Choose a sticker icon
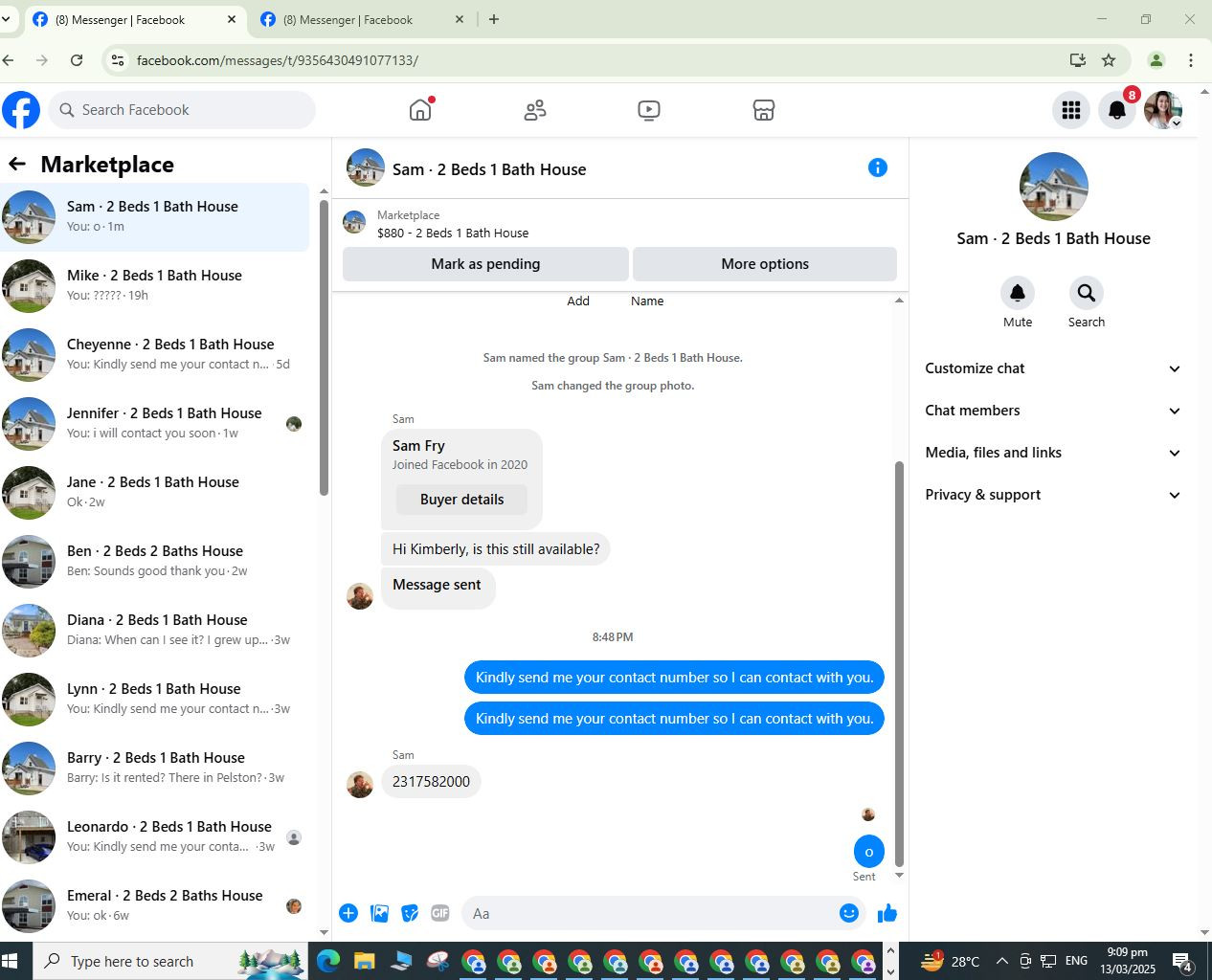The height and width of the screenshot is (980, 1212). pyautogui.click(x=410, y=913)
